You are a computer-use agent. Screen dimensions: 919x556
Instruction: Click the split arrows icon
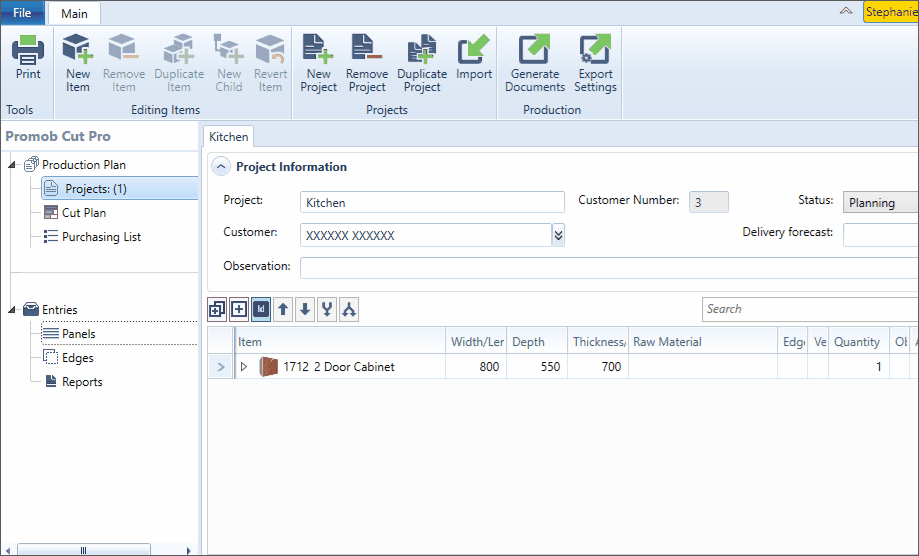349,309
